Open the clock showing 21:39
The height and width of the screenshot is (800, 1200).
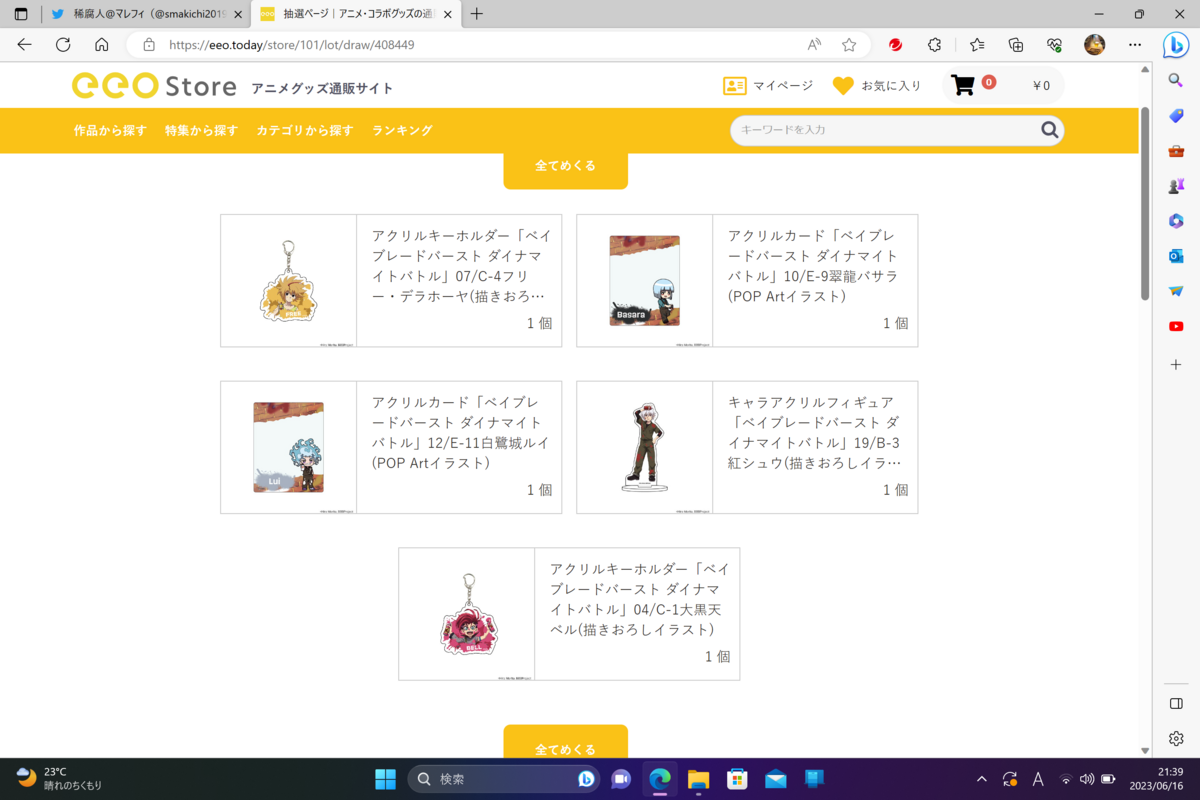click(x=1155, y=779)
